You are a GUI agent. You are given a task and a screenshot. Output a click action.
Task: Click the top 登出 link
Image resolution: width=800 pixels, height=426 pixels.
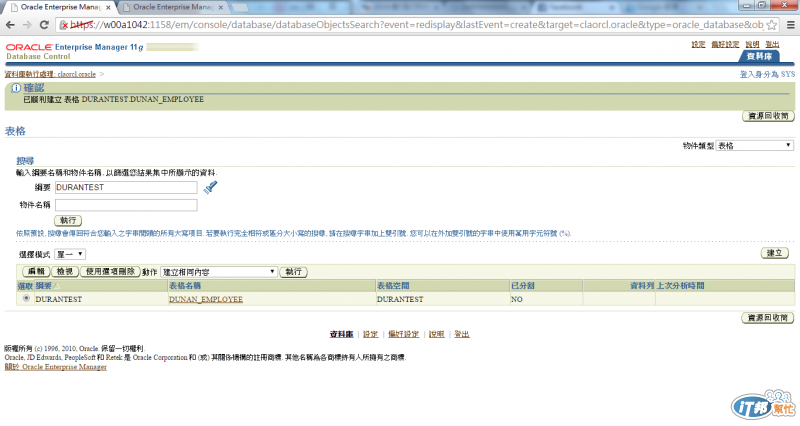tap(772, 44)
